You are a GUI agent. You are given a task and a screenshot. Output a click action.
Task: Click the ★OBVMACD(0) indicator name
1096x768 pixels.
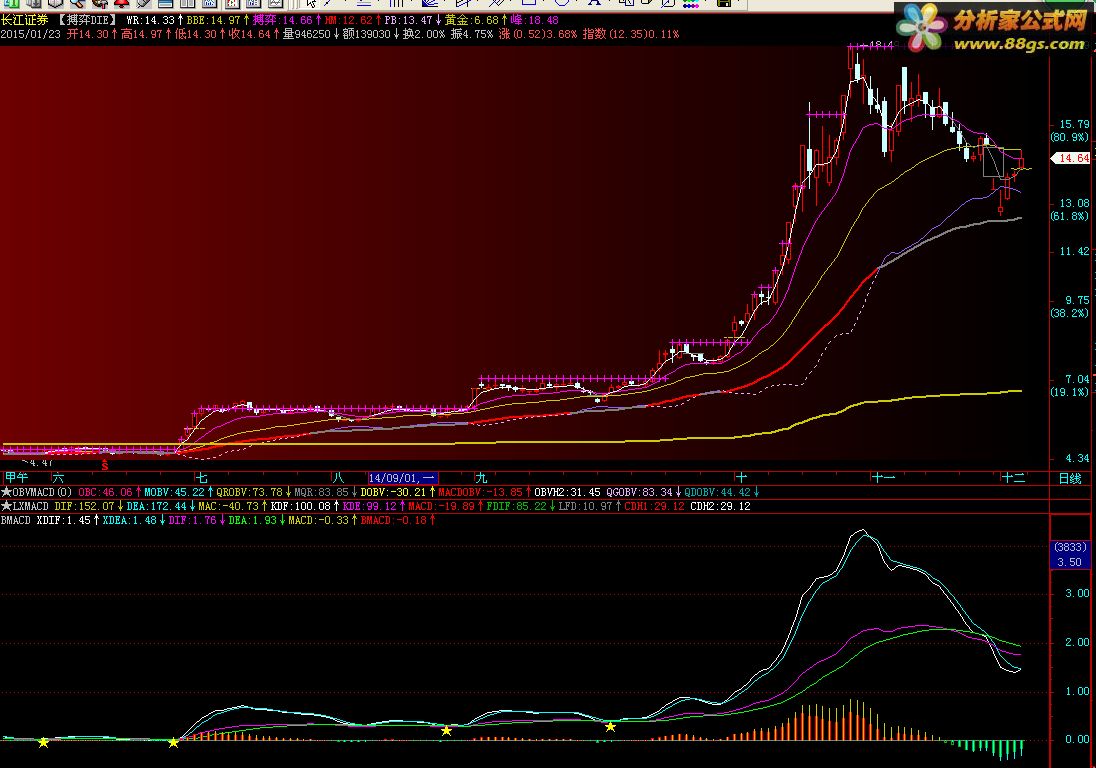coord(37,493)
